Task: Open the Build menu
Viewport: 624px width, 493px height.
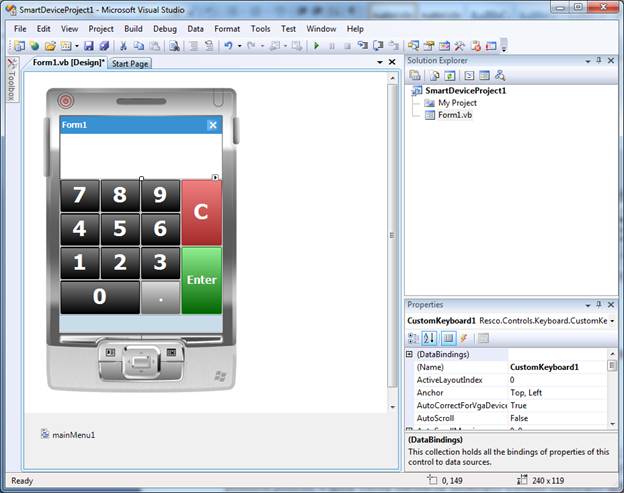Action: (133, 29)
